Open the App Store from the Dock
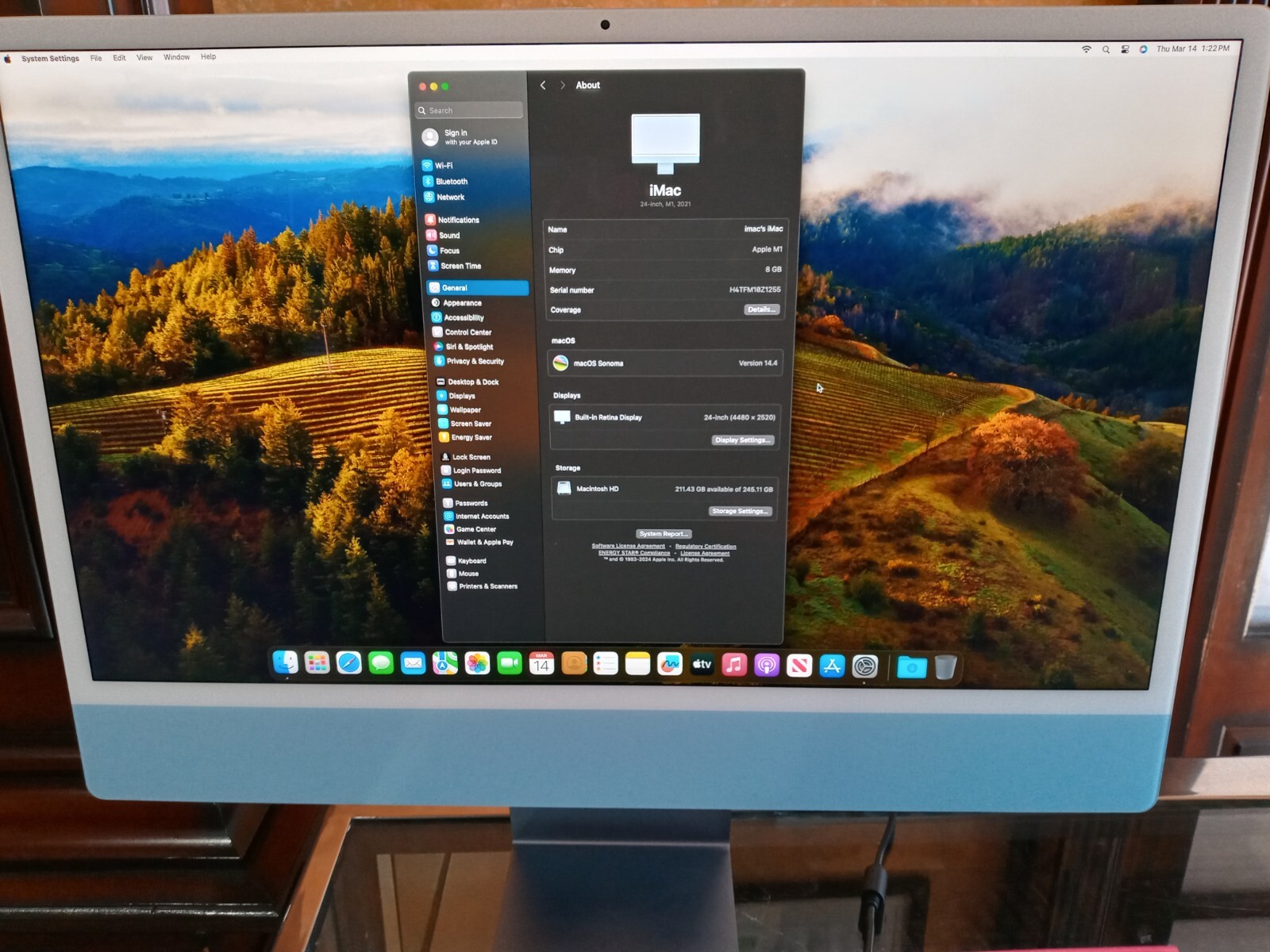1270x952 pixels. tap(832, 666)
